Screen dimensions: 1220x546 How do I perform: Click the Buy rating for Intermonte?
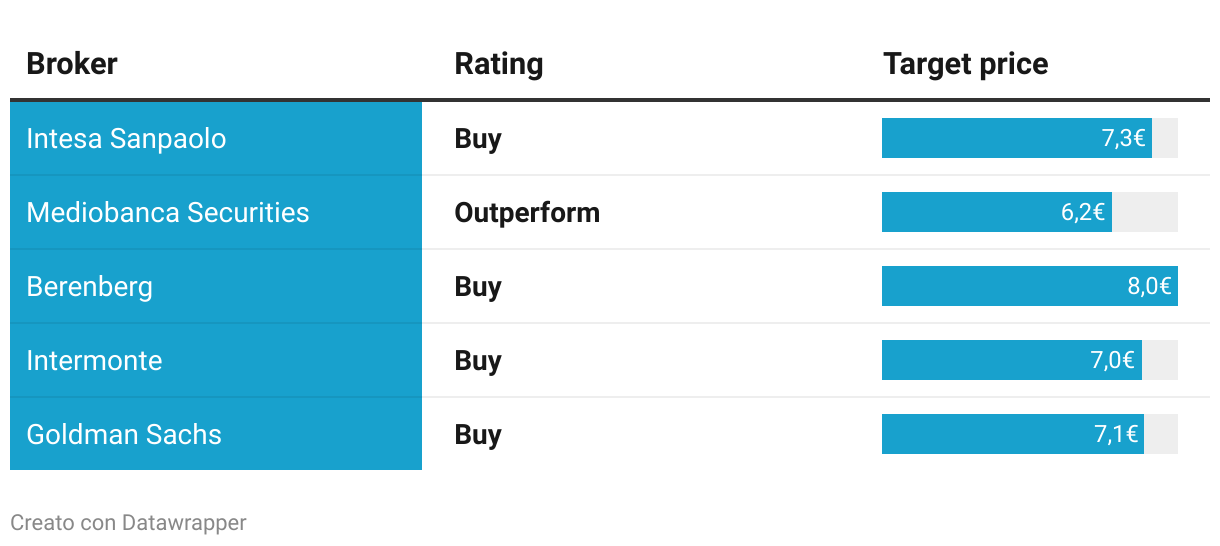coord(478,360)
